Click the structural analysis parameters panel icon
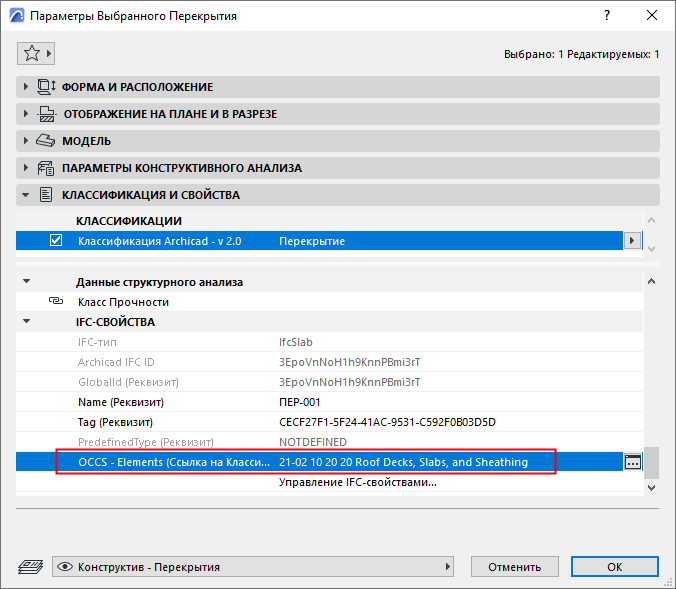The height and width of the screenshot is (589, 676). [47, 168]
